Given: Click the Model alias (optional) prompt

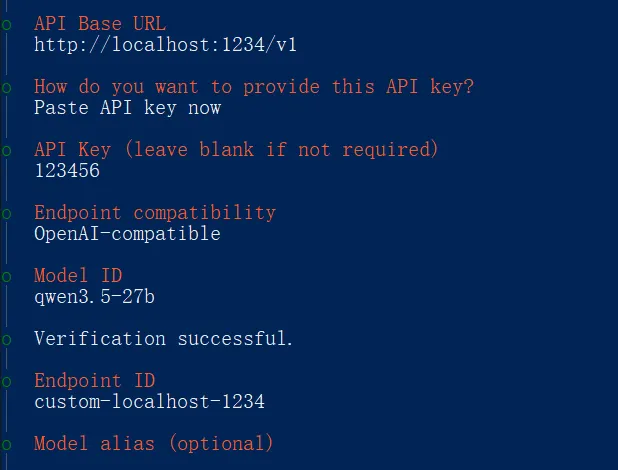Looking at the screenshot, I should [x=153, y=444].
